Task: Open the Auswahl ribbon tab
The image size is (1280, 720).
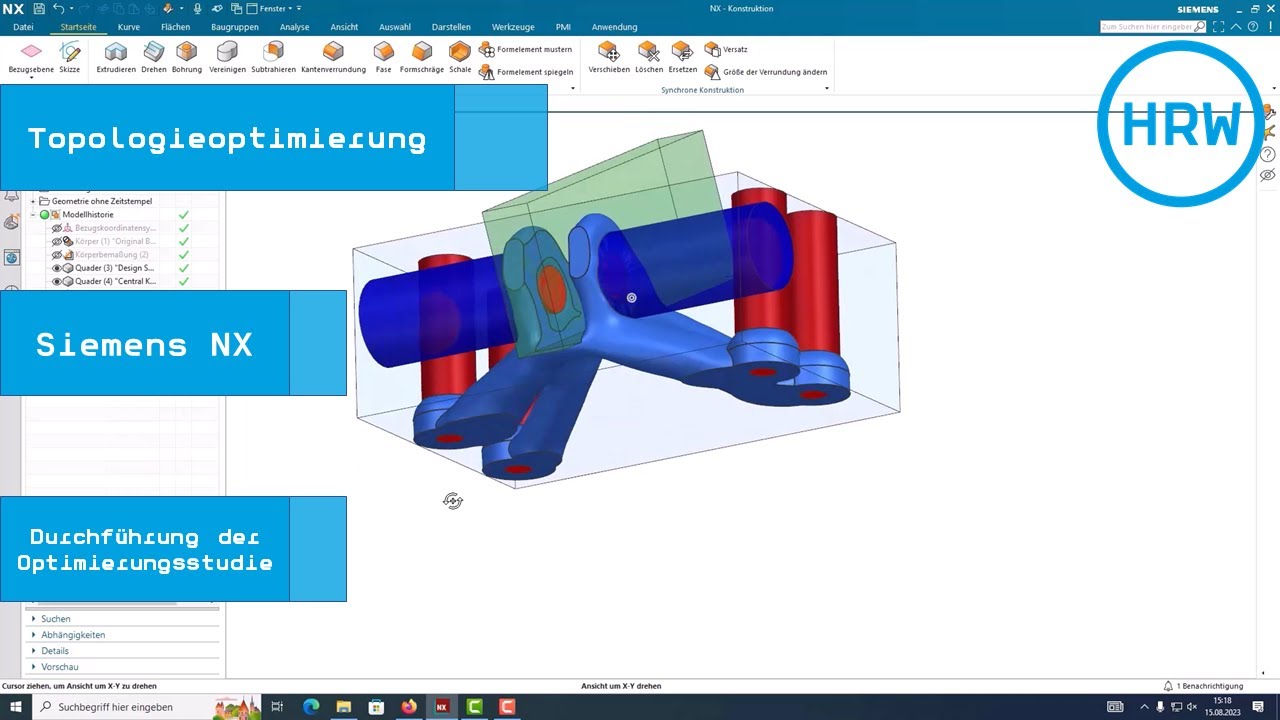Action: pyautogui.click(x=395, y=27)
